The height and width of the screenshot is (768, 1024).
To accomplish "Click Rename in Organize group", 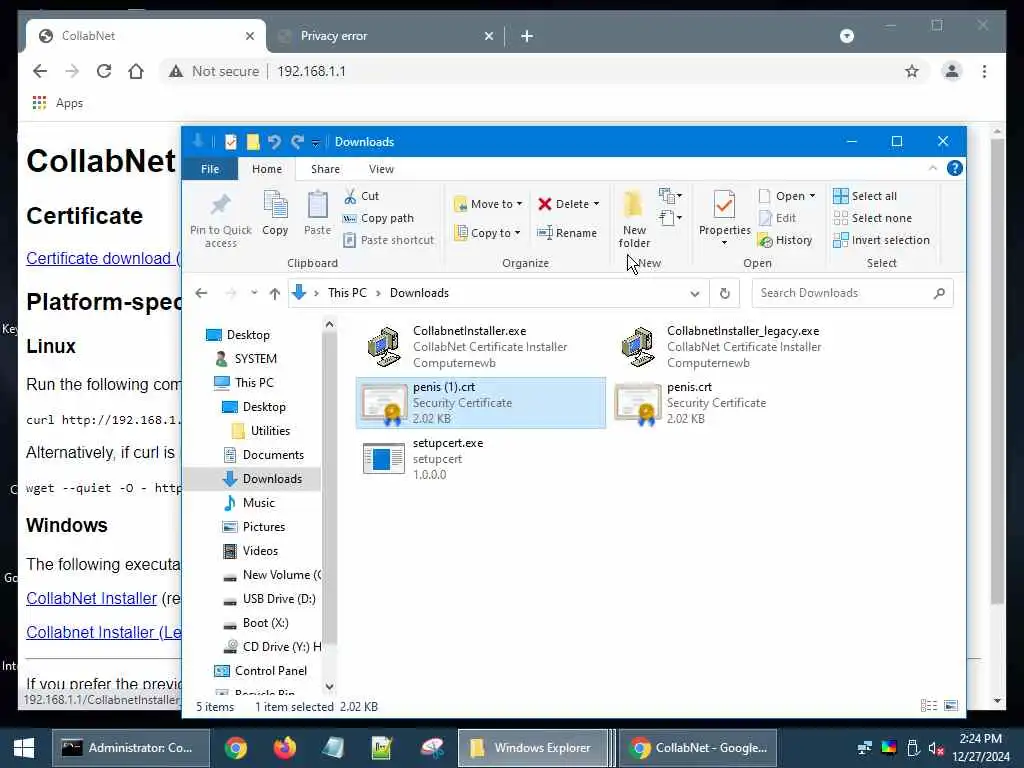I will [567, 233].
